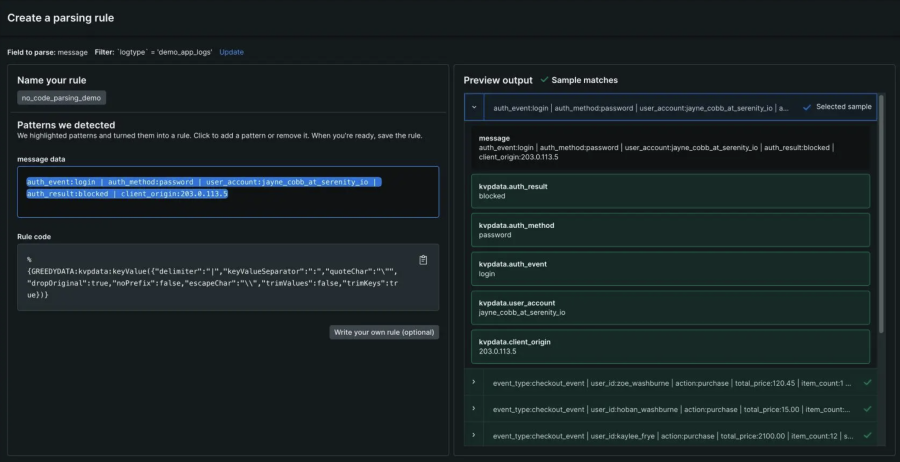Screen dimensions: 900x462
Task: Click the highlighted message data pattern
Action: click(x=204, y=188)
